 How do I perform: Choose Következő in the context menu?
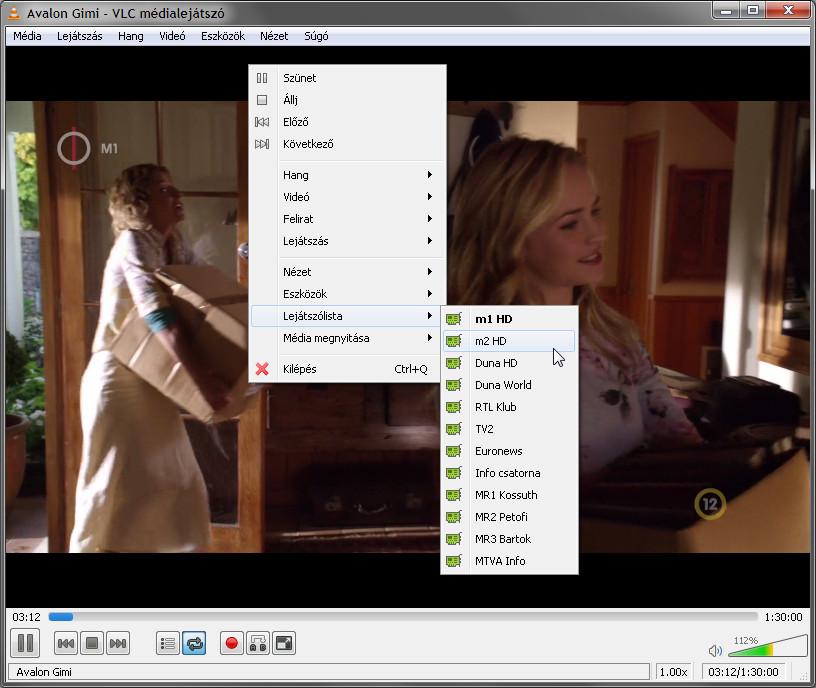tap(347, 144)
